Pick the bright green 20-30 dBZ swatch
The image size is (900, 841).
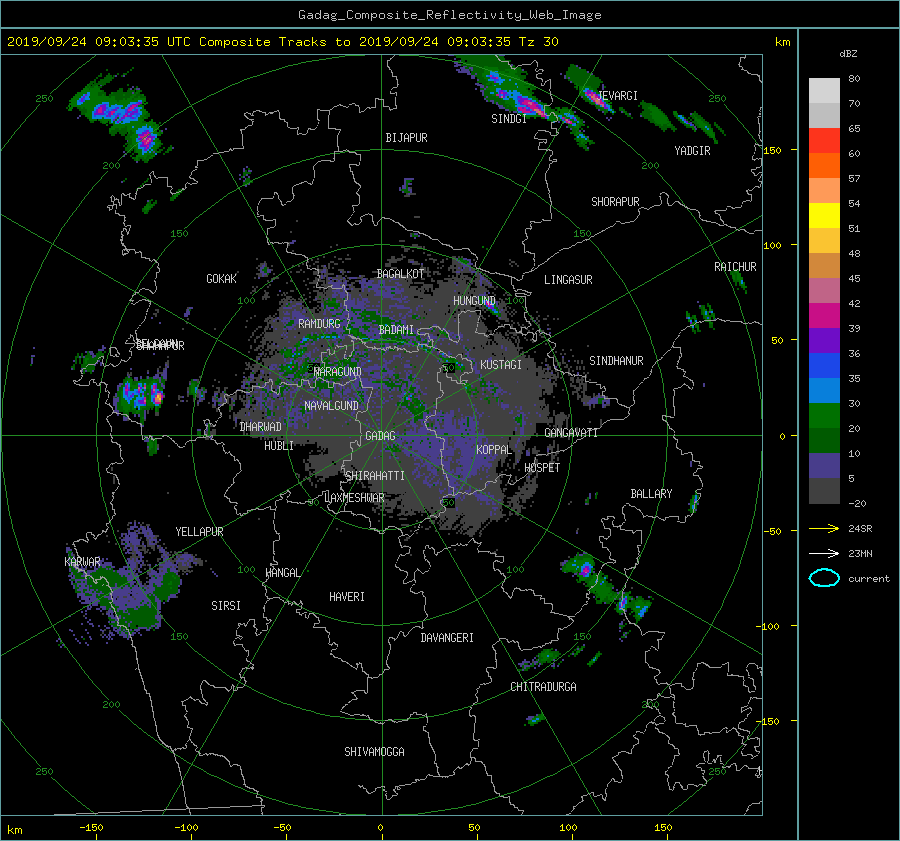tap(824, 415)
